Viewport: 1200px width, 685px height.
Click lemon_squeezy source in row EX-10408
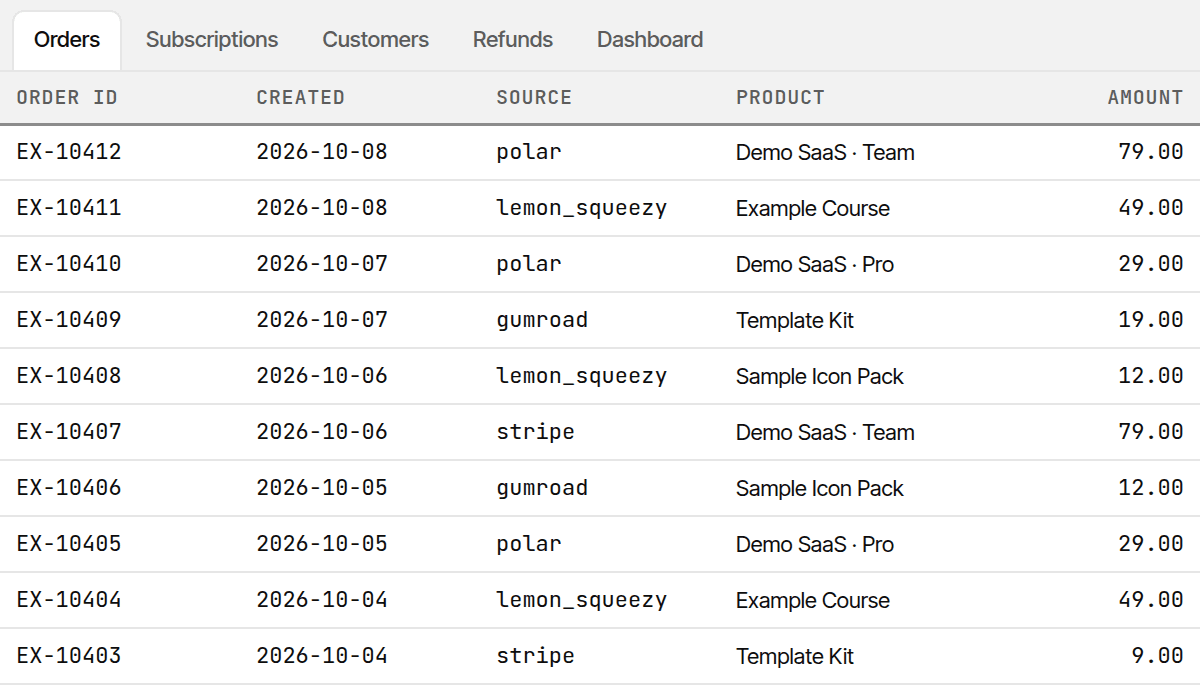582,376
